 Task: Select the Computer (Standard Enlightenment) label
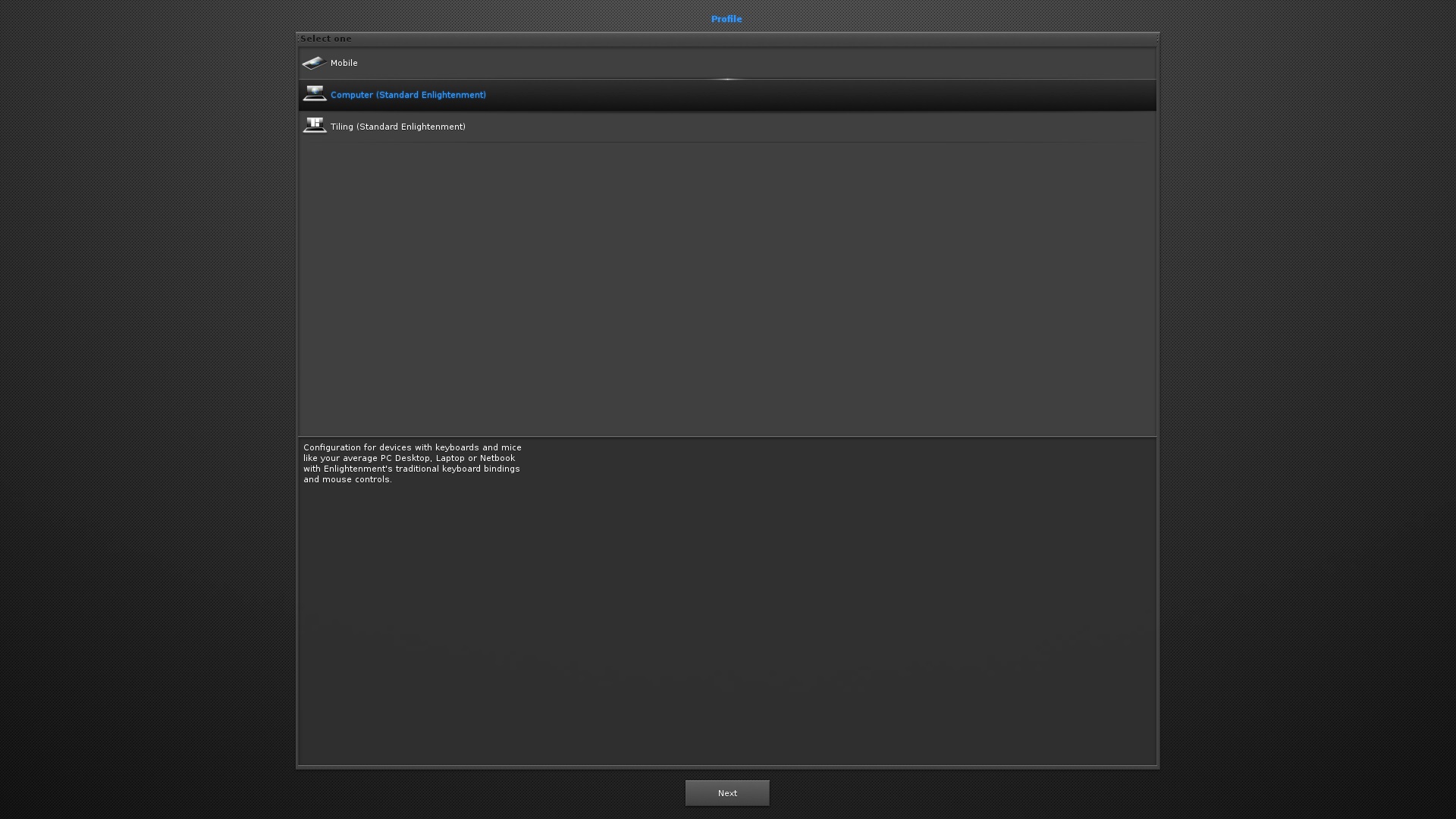(408, 95)
